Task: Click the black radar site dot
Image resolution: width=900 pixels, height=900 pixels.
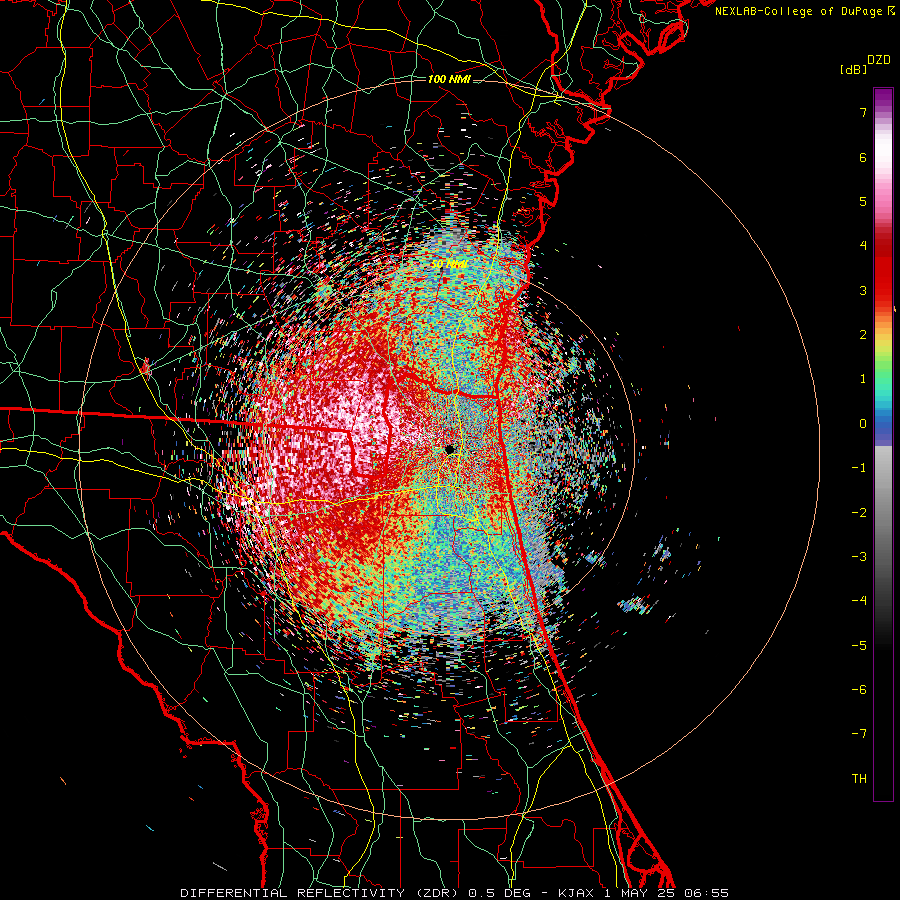Action: pos(450,449)
